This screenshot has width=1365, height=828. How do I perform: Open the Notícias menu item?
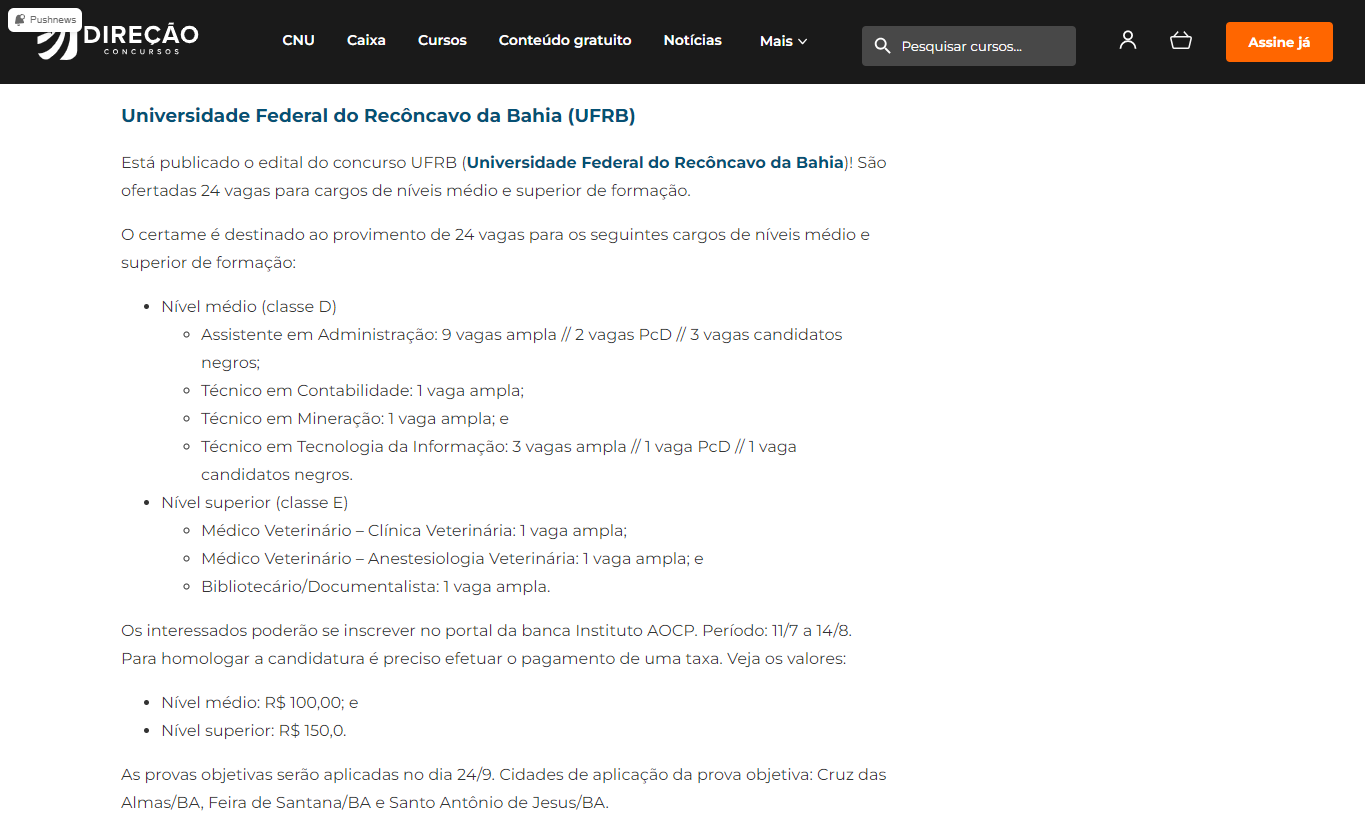pos(692,40)
